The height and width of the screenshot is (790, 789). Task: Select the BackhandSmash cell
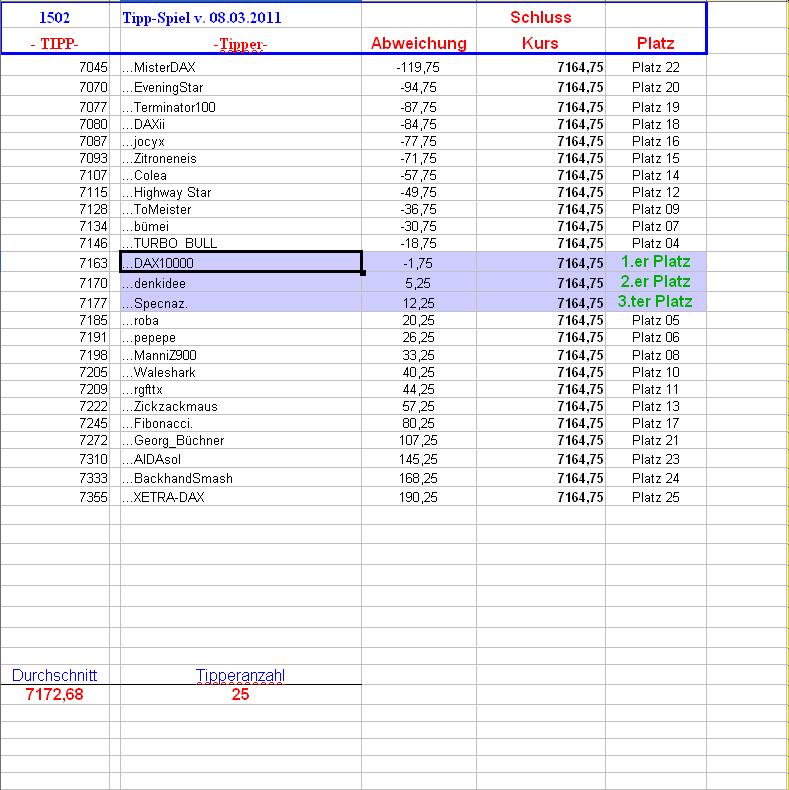click(241, 478)
